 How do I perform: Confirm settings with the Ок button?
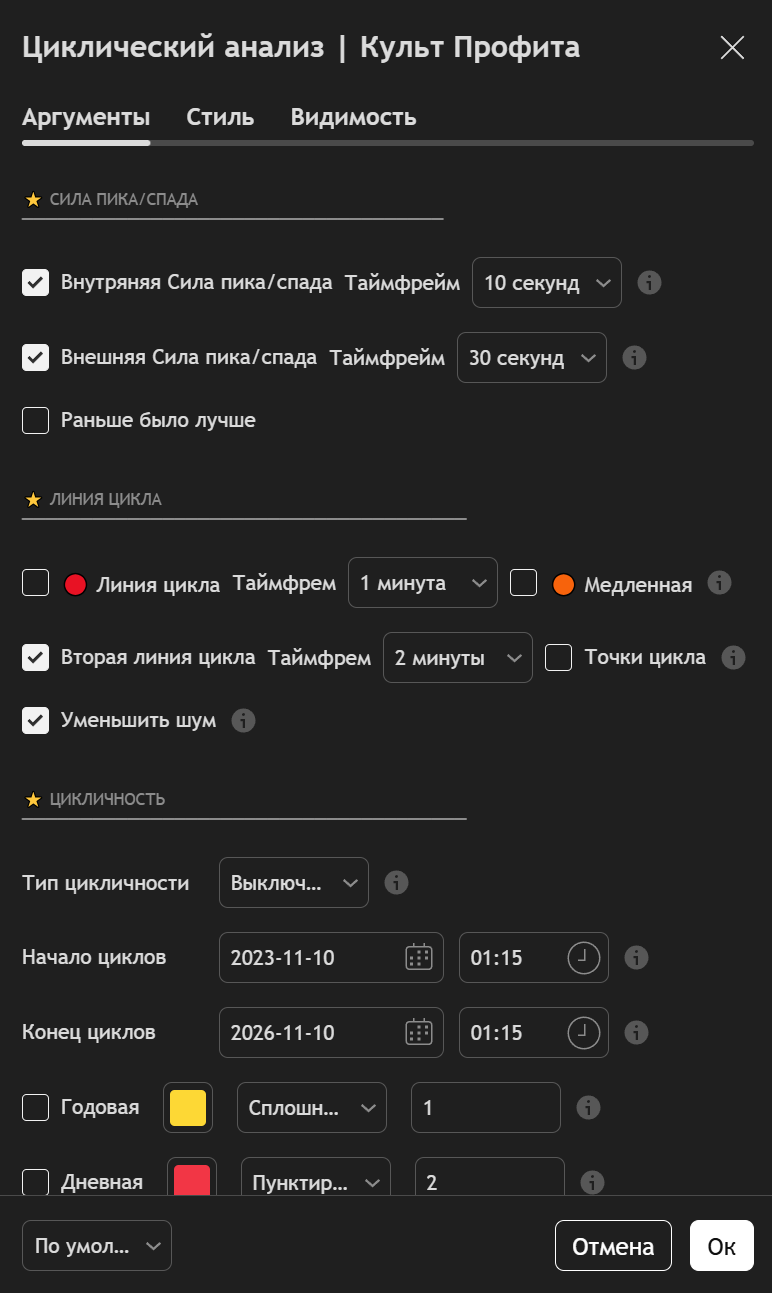pyautogui.click(x=721, y=1246)
